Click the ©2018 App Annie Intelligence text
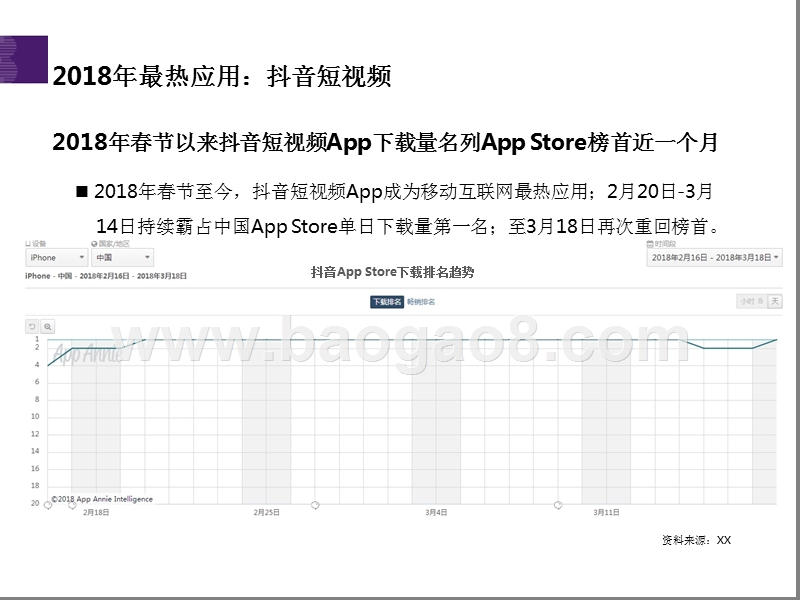The width and height of the screenshot is (800, 600). [102, 499]
